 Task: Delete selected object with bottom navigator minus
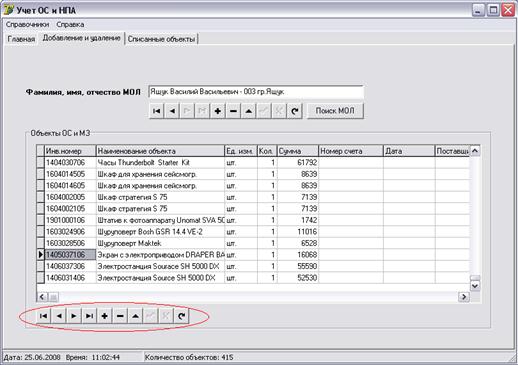(120, 316)
